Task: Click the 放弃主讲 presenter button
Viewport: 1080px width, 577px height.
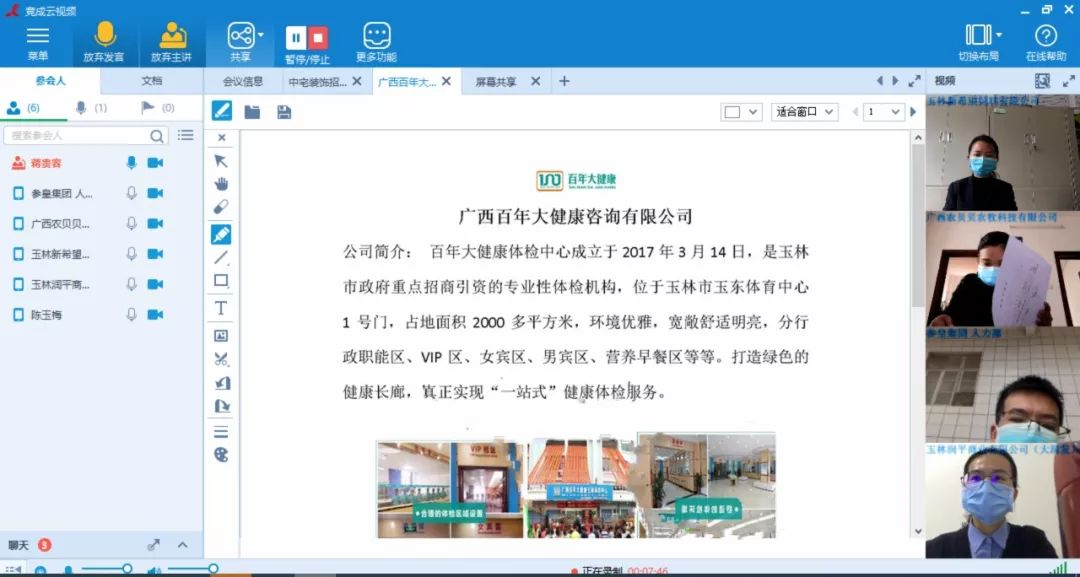Action: [x=172, y=43]
